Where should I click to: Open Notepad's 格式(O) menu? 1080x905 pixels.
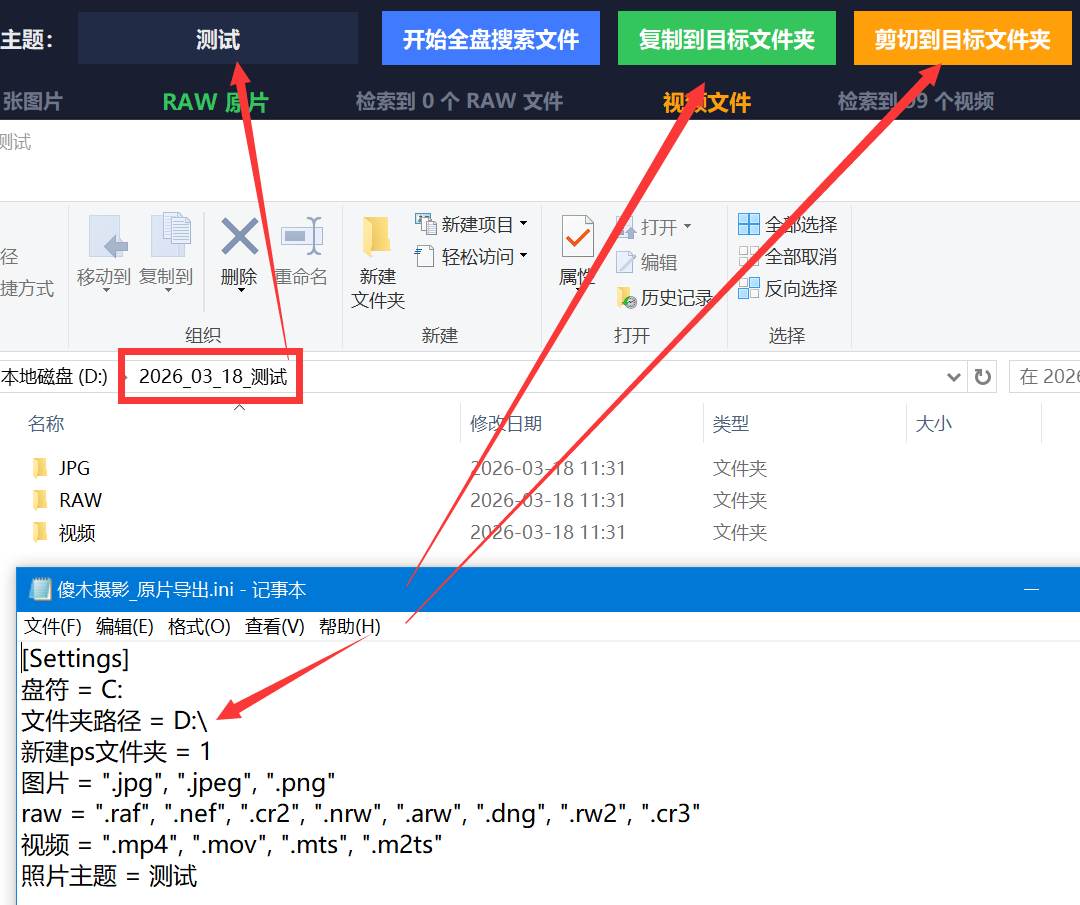point(199,626)
